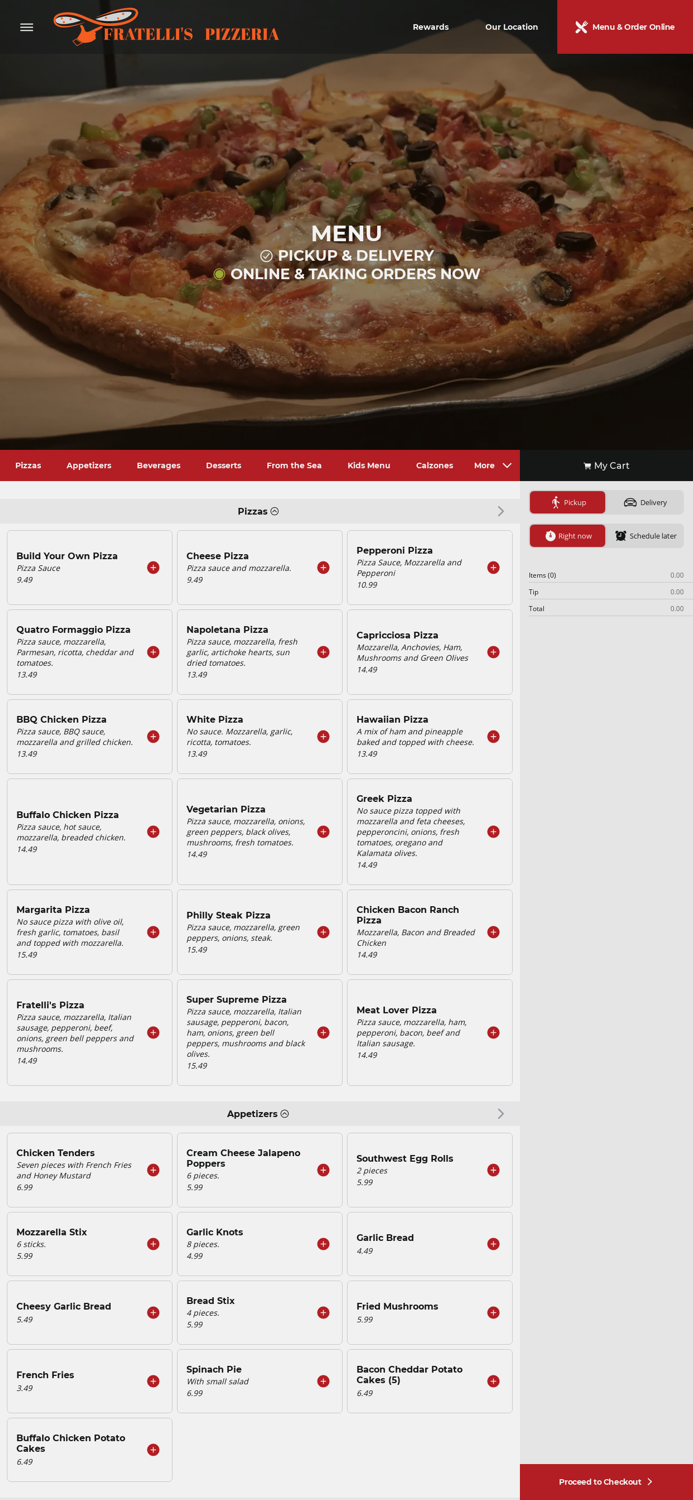The height and width of the screenshot is (1500, 693).
Task: Open the Rewards page link
Action: pos(431,27)
